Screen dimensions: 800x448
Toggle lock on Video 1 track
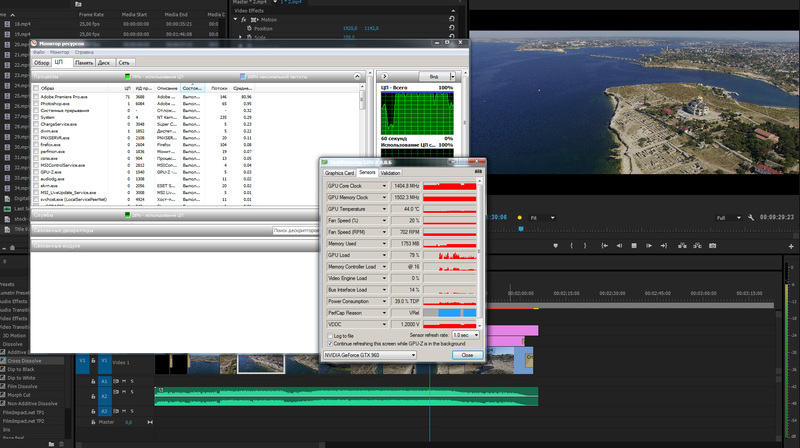tap(93, 361)
